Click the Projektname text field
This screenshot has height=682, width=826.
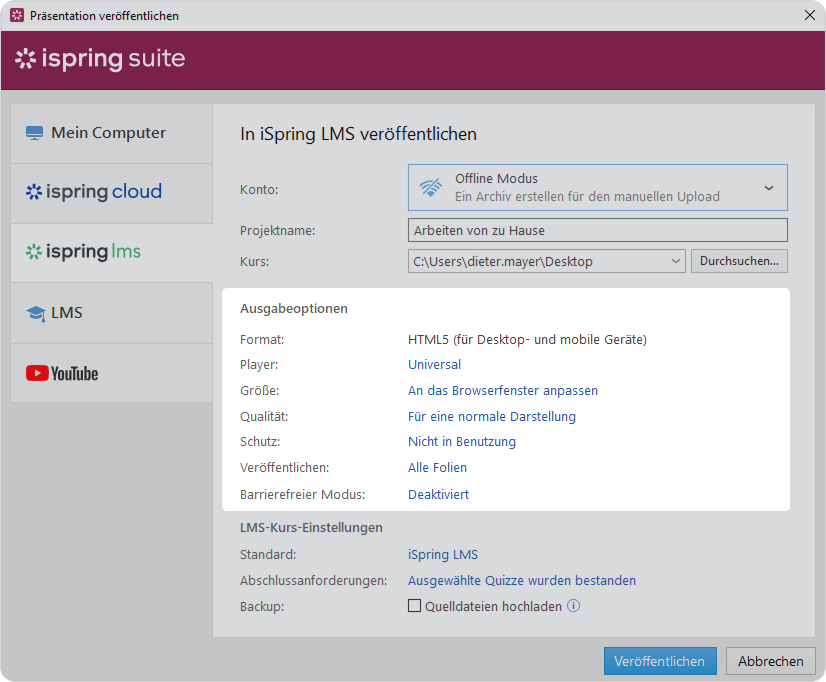pos(597,231)
